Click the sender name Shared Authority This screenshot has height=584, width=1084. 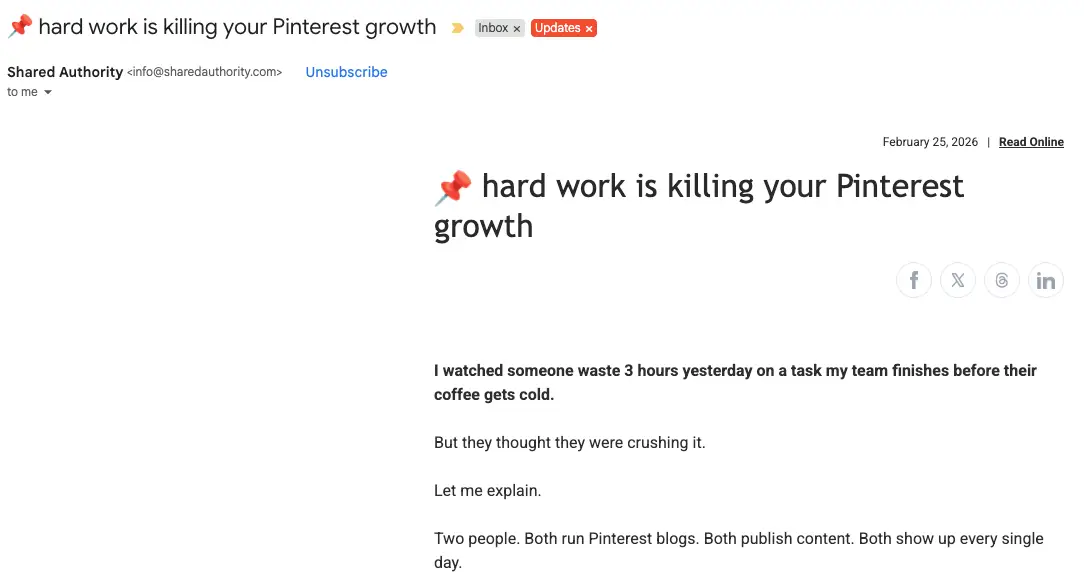[x=65, y=72]
